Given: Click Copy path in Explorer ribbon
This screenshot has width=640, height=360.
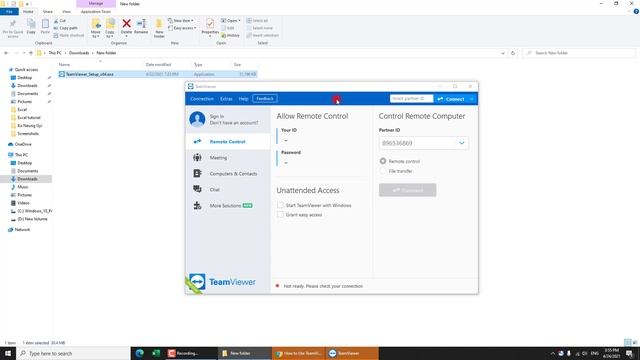Looking at the screenshot, I should pyautogui.click(x=65, y=28).
